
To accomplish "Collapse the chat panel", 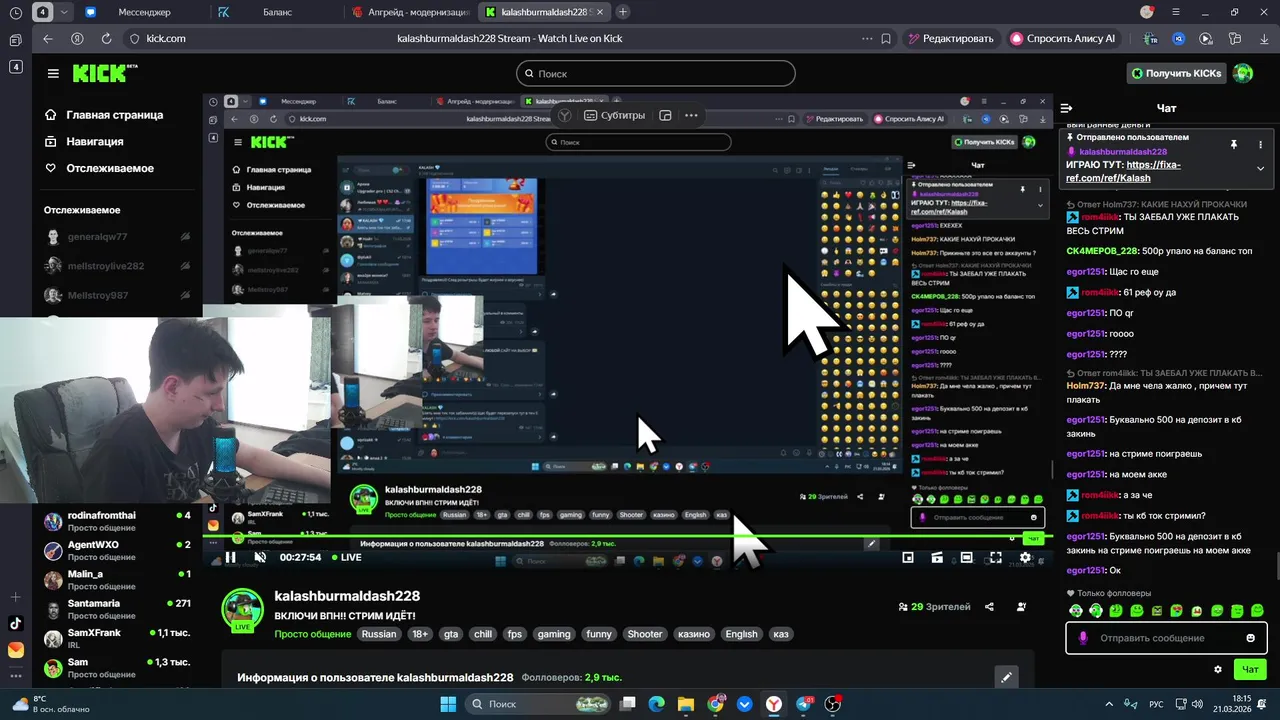I will click(1067, 108).
